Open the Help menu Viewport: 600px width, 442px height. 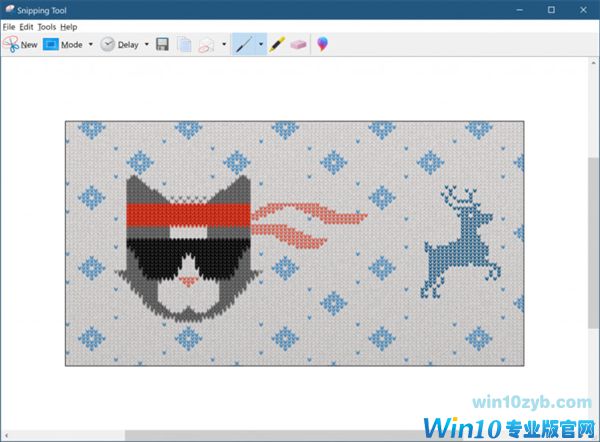pyautogui.click(x=69, y=27)
